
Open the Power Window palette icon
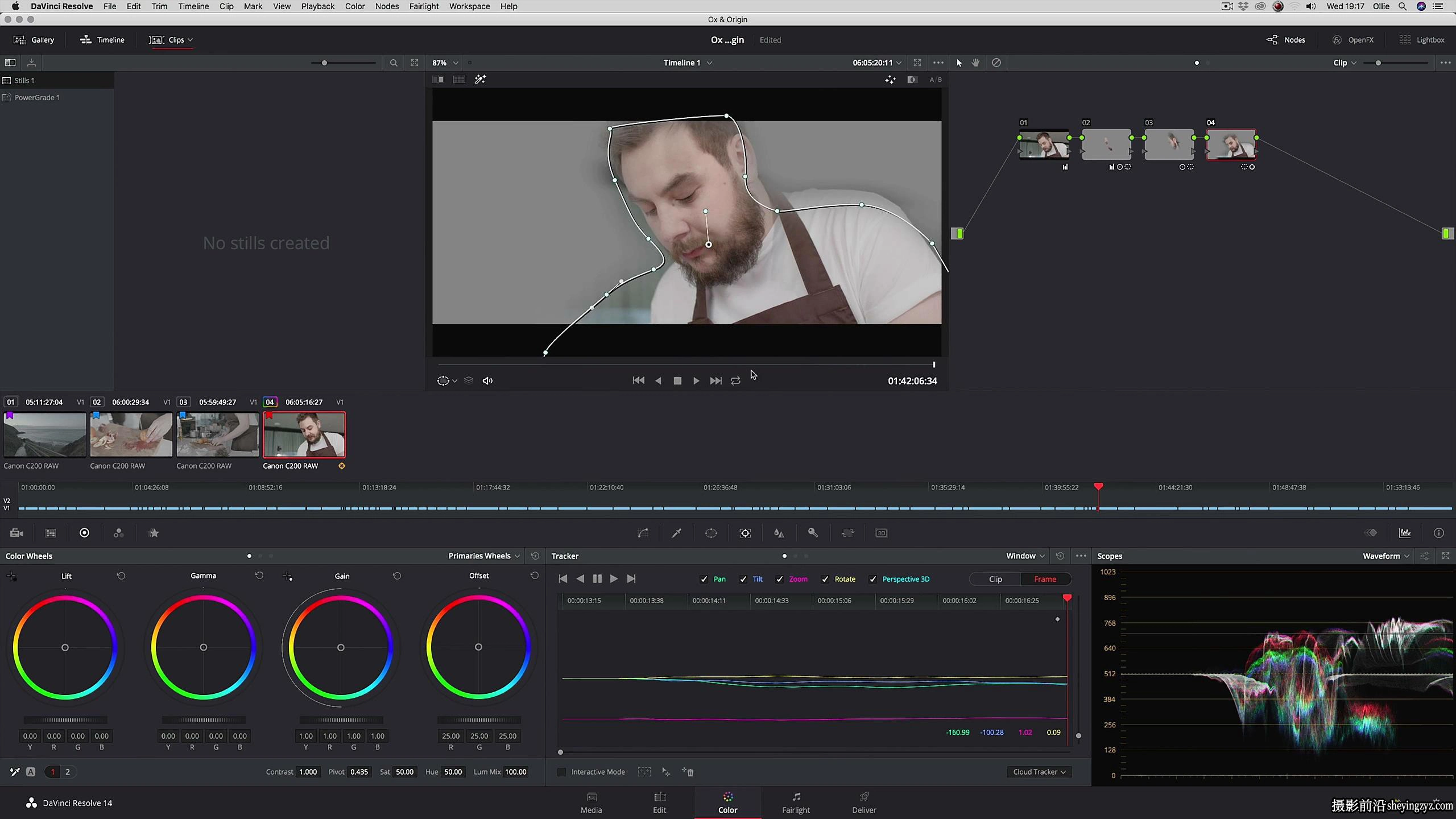pyautogui.click(x=711, y=533)
